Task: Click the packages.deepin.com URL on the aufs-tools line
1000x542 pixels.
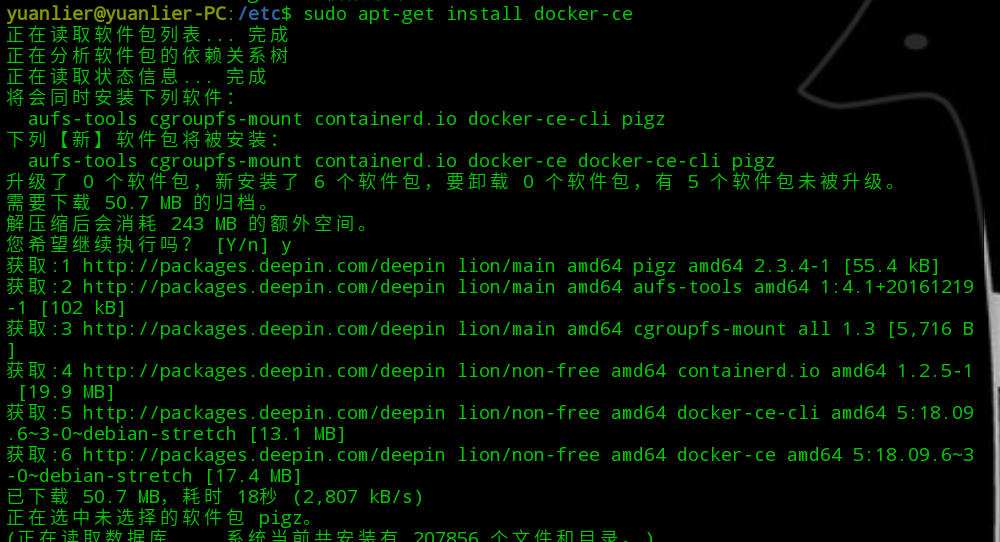Action: [264, 287]
